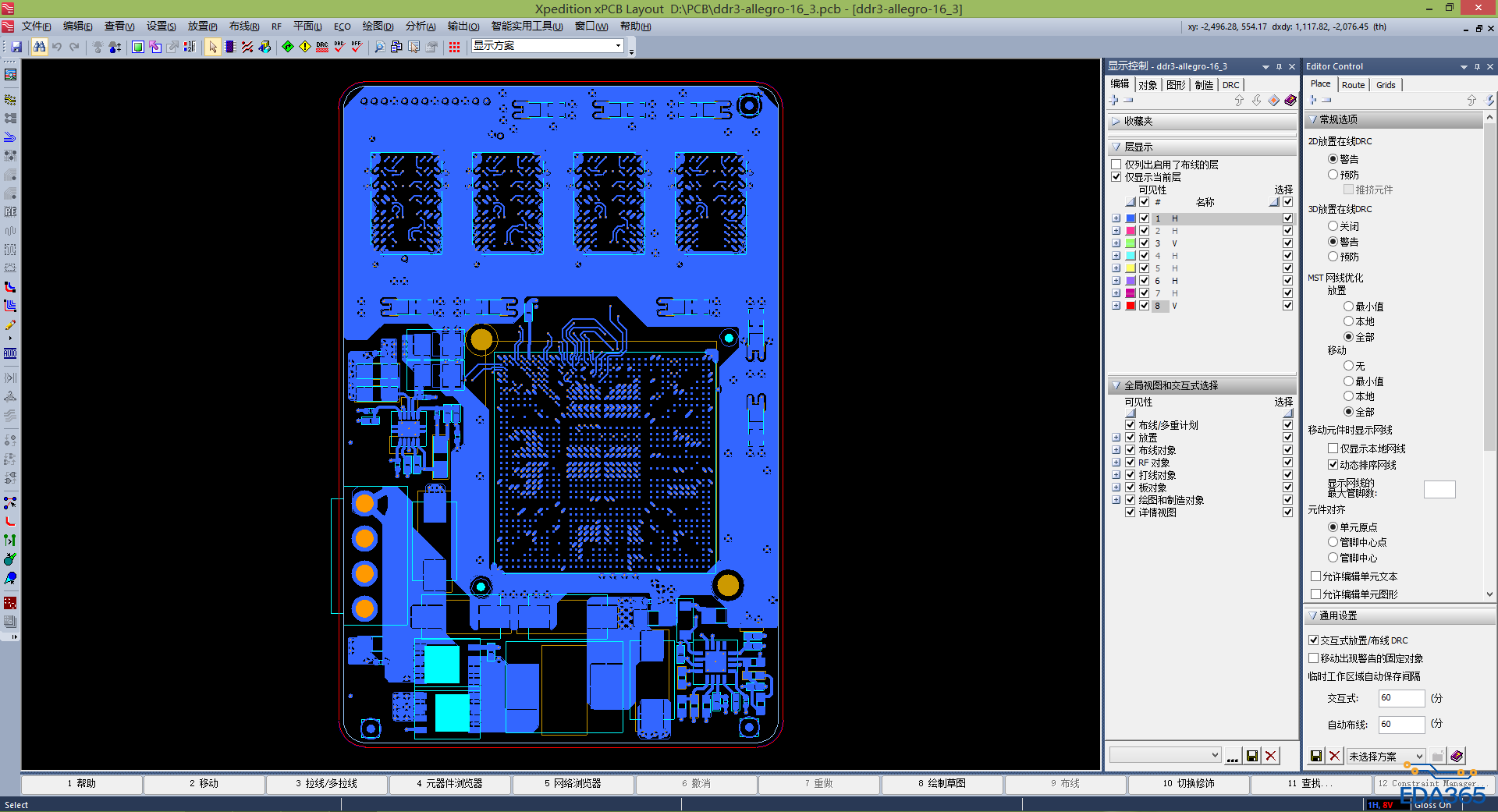Click the '3 拉线/多拉线' button

[327, 784]
